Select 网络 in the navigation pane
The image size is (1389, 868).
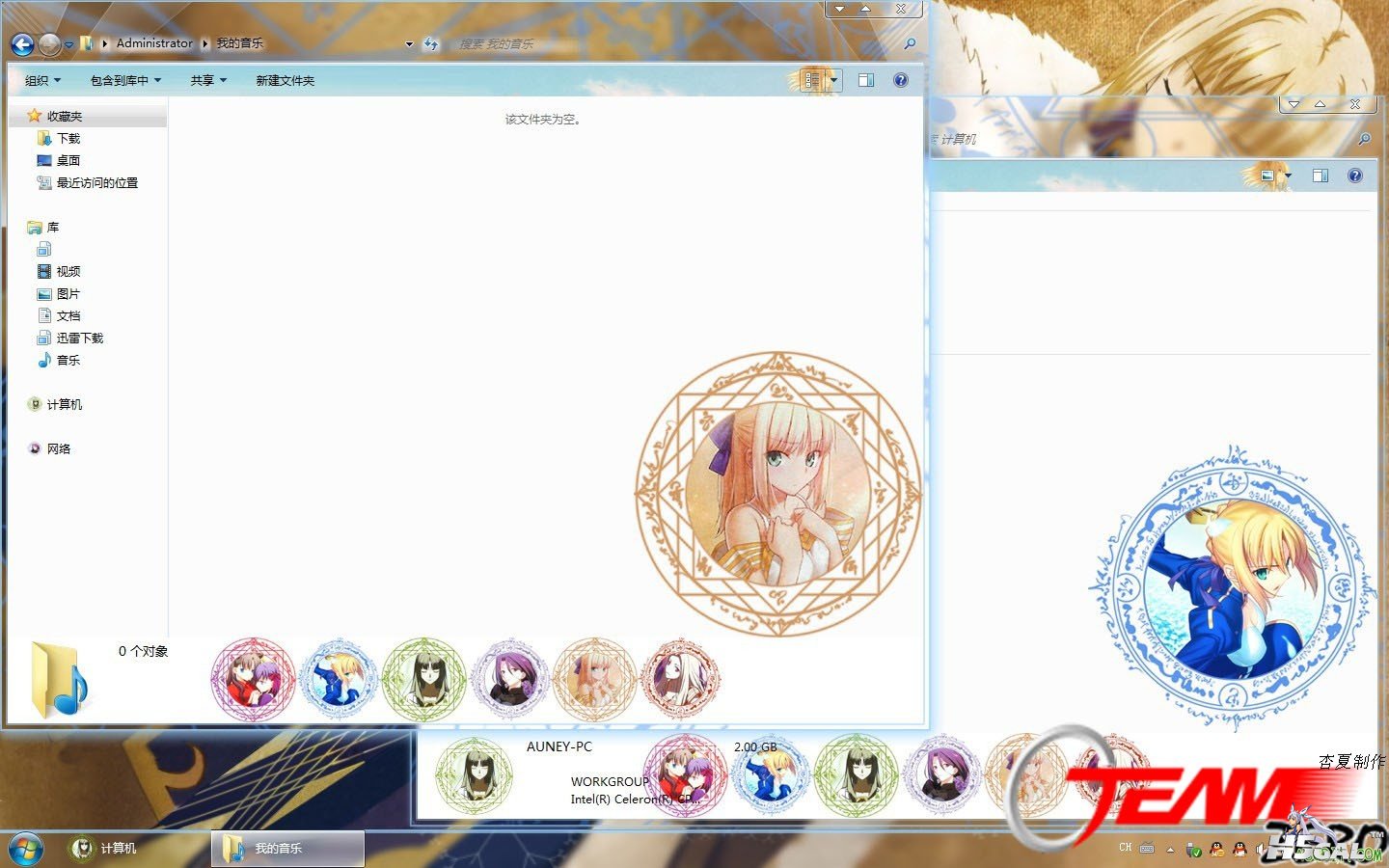[59, 448]
